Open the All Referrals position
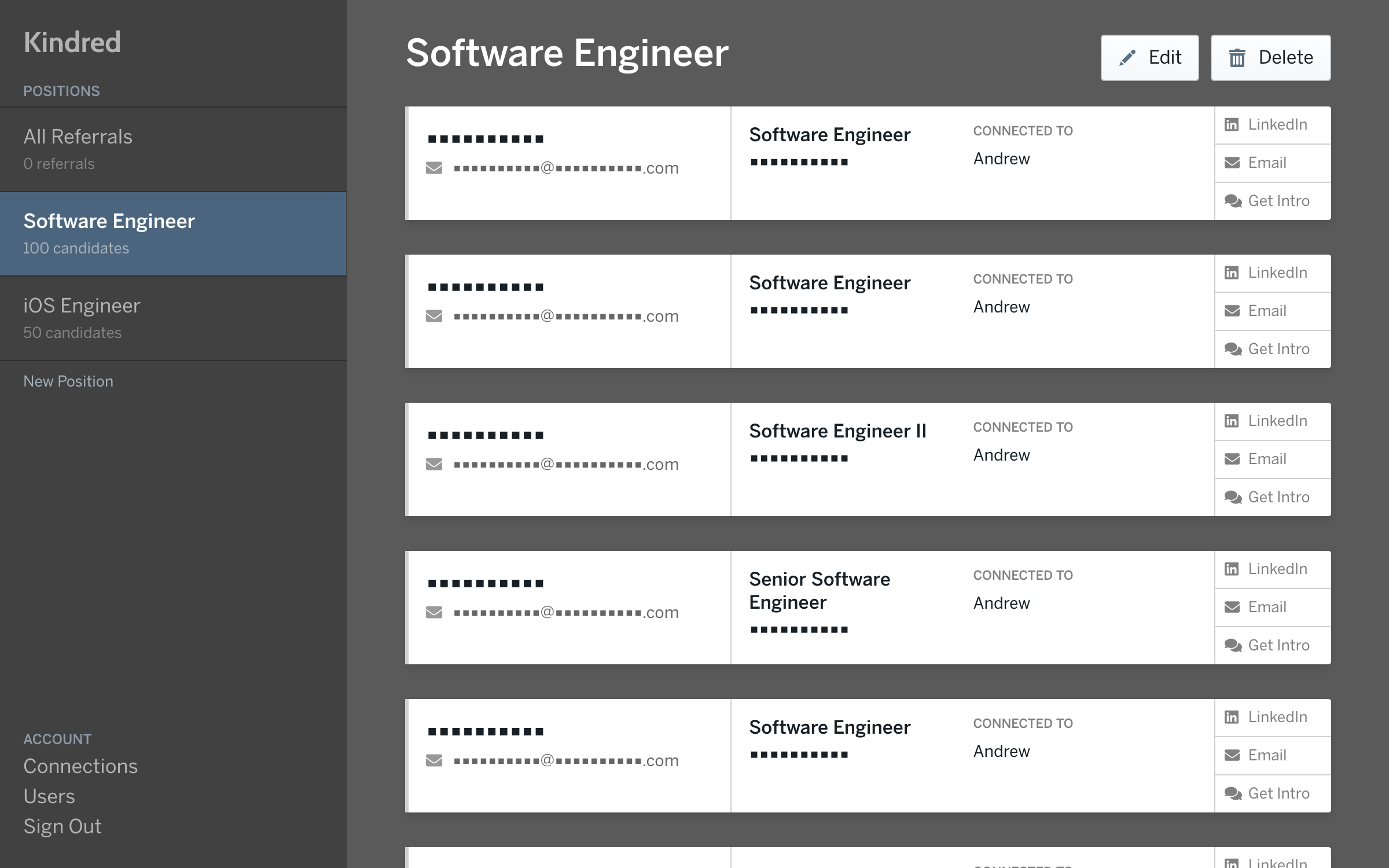 (173, 149)
